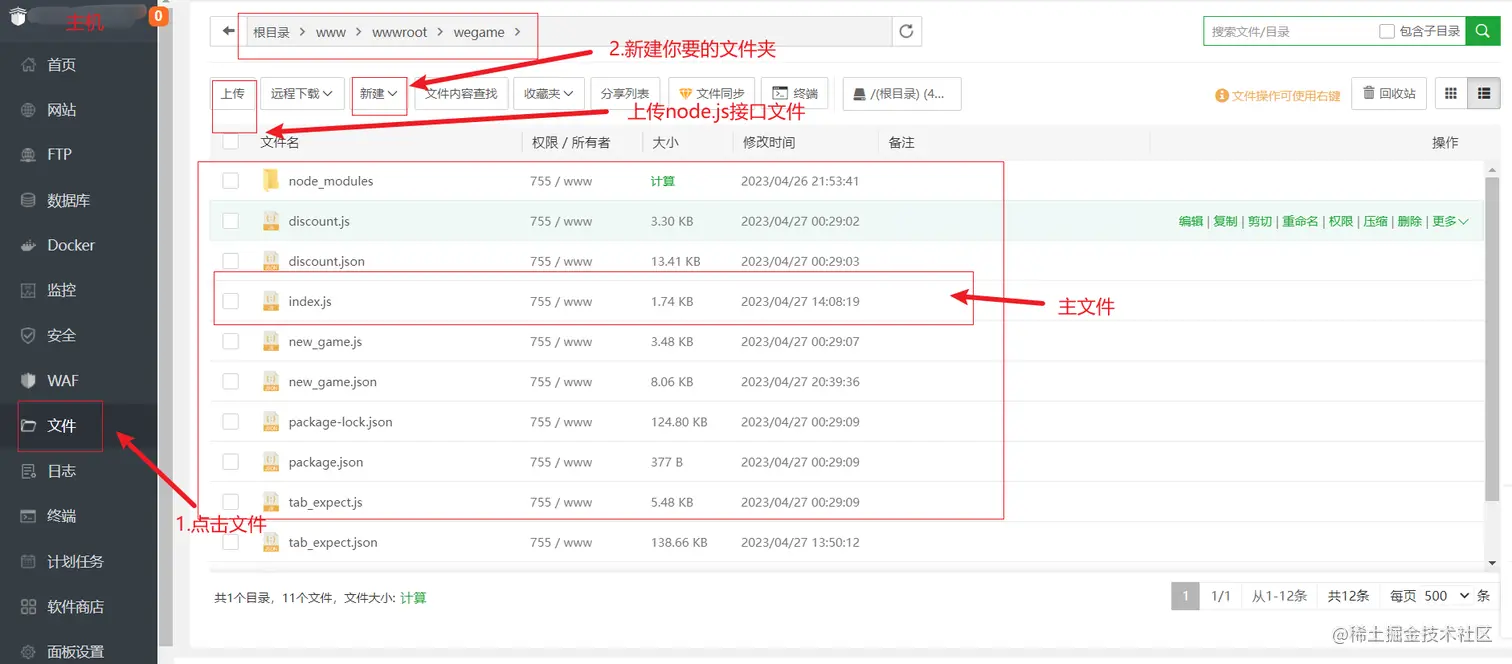The height and width of the screenshot is (664, 1512).
Task: Switch to list view layout
Action: (x=1482, y=94)
